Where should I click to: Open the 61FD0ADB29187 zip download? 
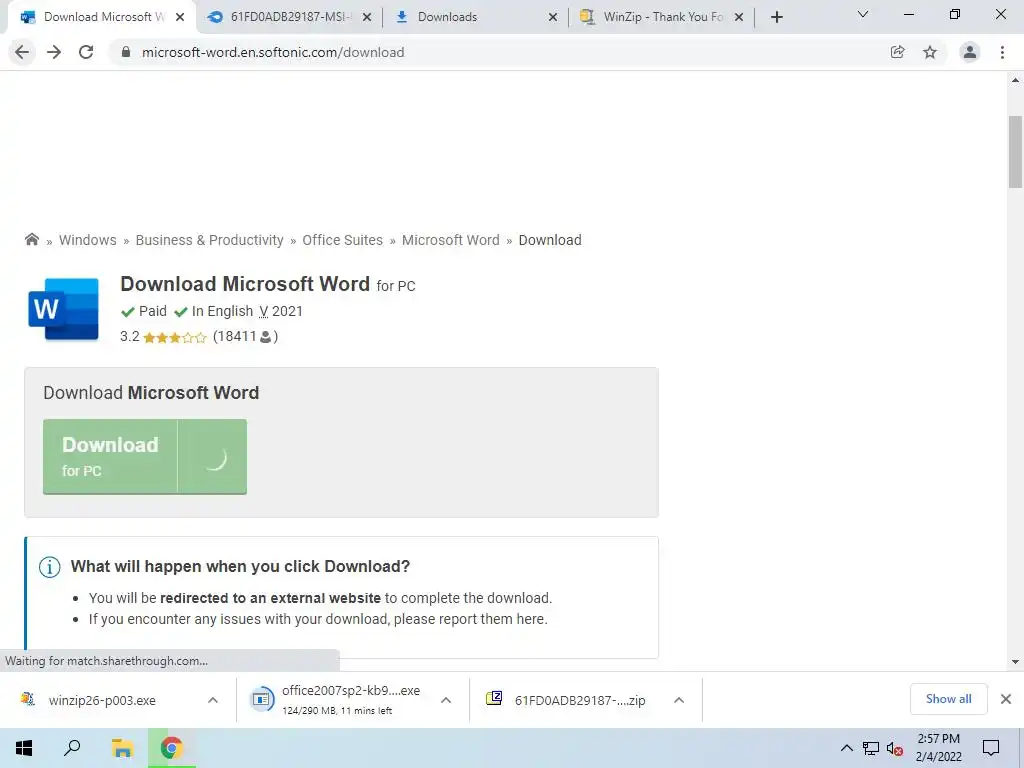[567, 700]
